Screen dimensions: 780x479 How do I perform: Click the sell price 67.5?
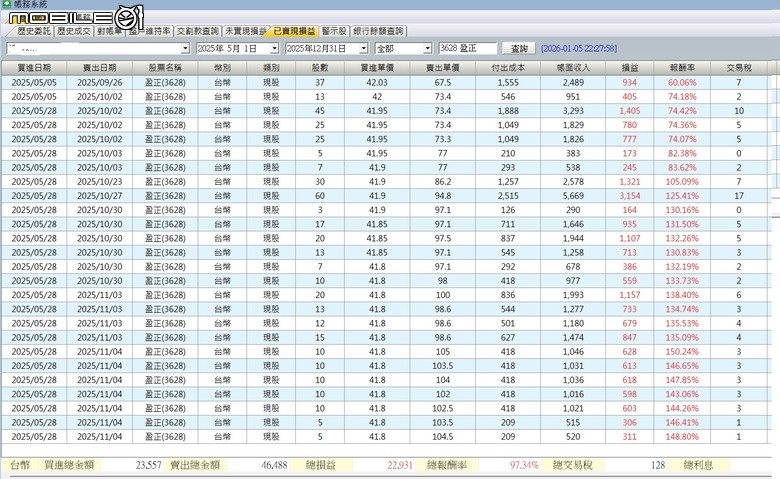tap(443, 83)
